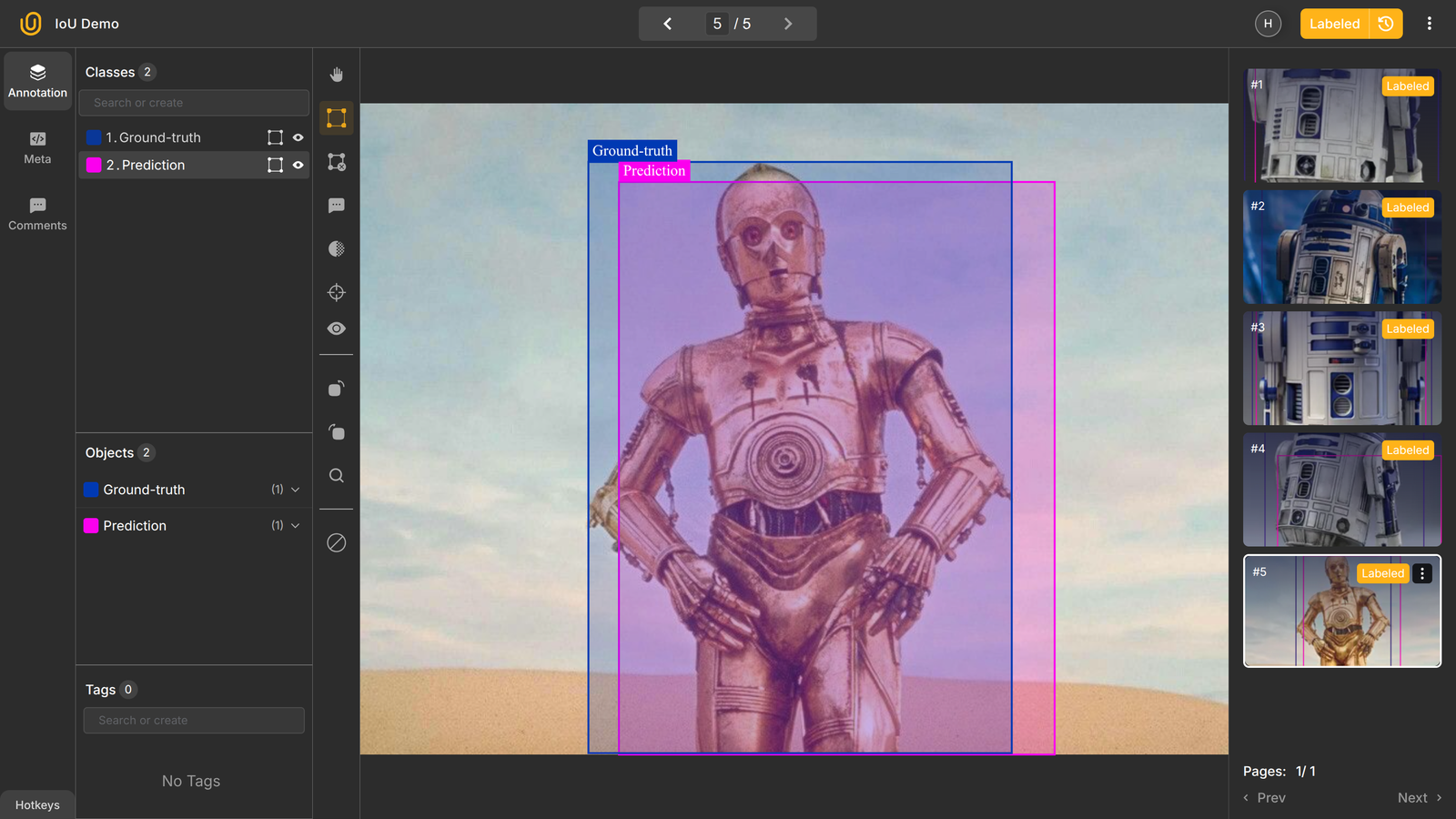This screenshot has width=1456, height=819.
Task: Open the Meta tab in sidebar
Action: point(37,147)
